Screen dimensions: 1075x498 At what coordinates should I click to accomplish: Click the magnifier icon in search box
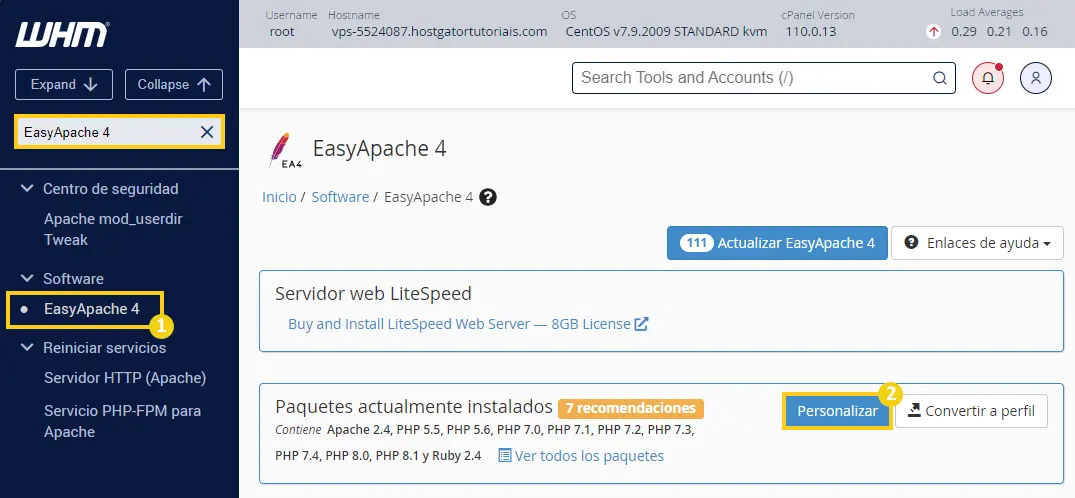[x=939, y=78]
